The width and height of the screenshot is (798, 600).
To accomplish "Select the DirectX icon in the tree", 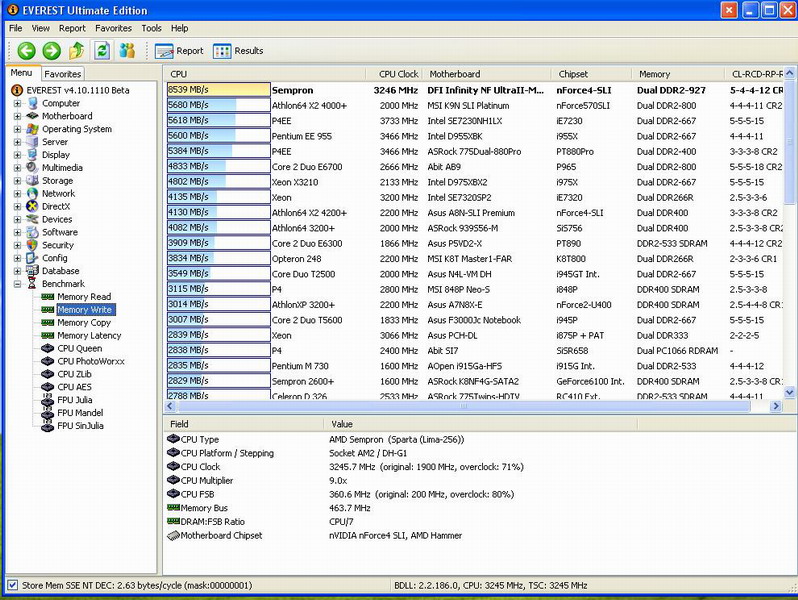I will point(33,206).
